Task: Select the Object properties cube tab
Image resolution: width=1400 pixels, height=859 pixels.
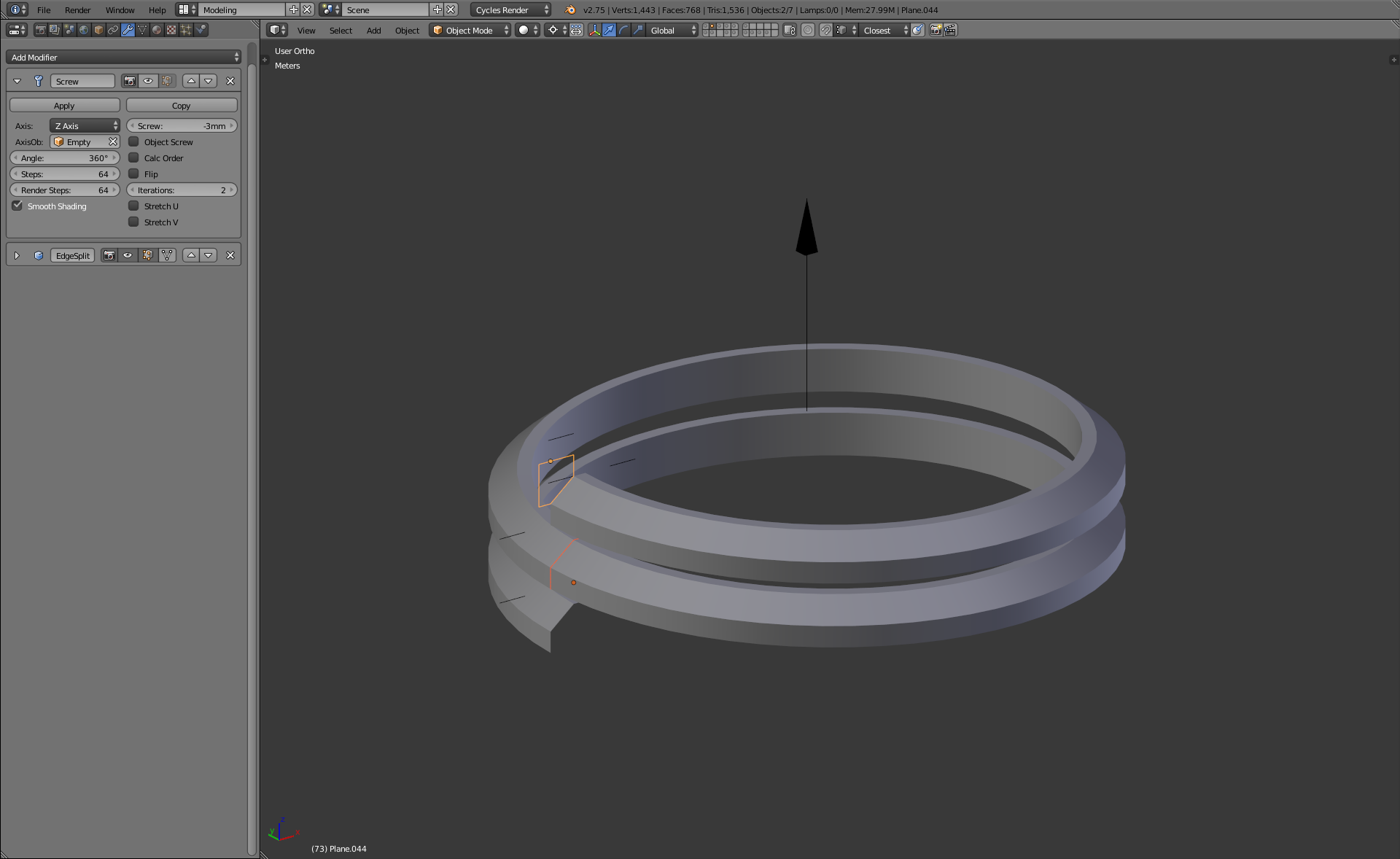Action: (x=98, y=30)
